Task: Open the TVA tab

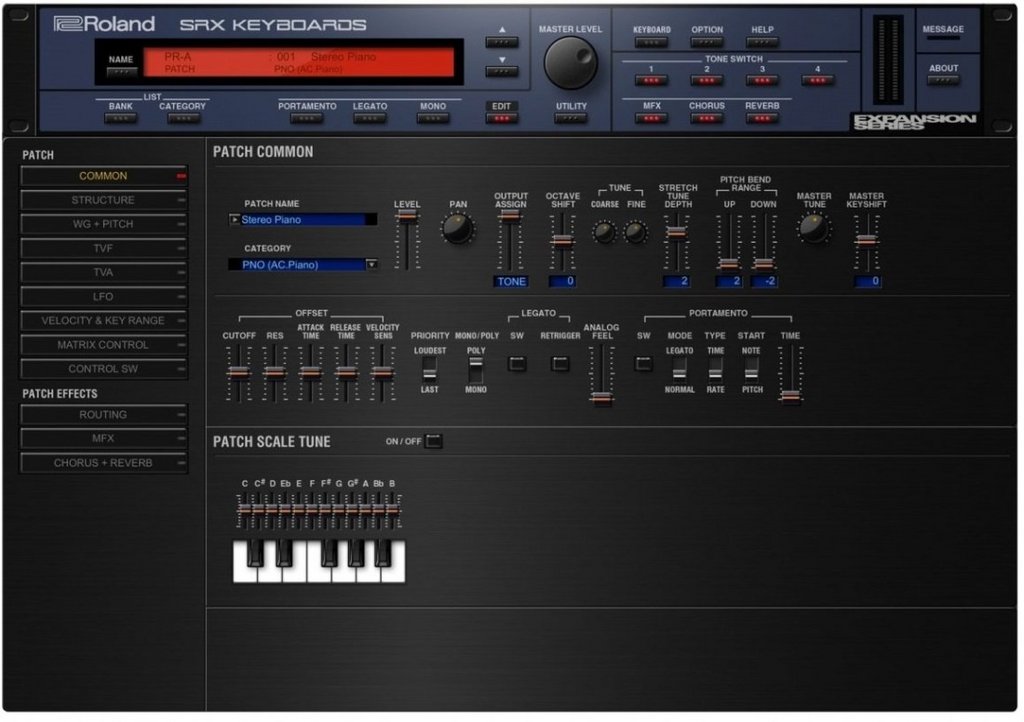Action: click(103, 272)
